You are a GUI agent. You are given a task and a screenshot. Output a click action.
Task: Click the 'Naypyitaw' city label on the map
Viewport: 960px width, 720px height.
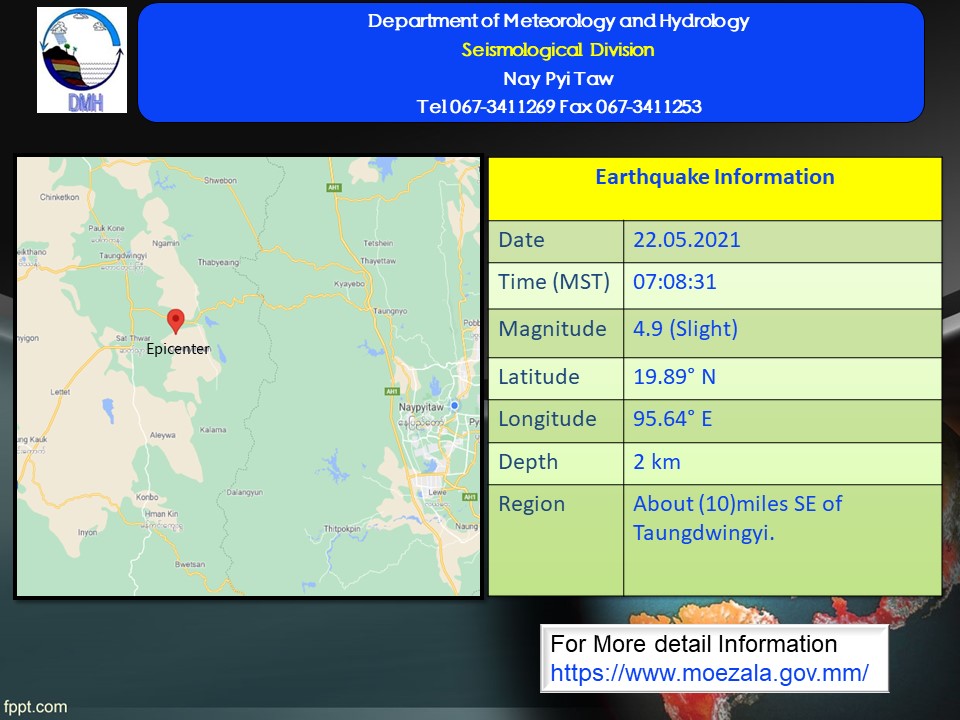click(421, 407)
